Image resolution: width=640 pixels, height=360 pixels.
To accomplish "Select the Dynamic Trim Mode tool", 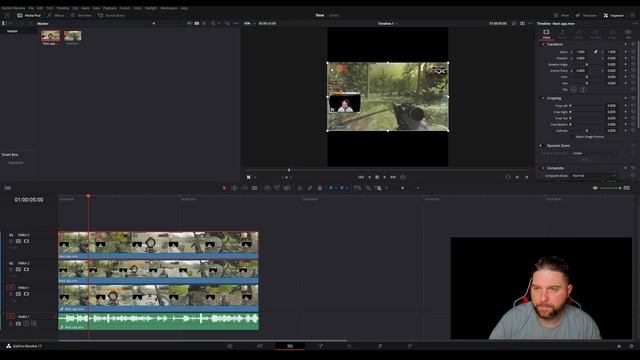I will [x=244, y=188].
